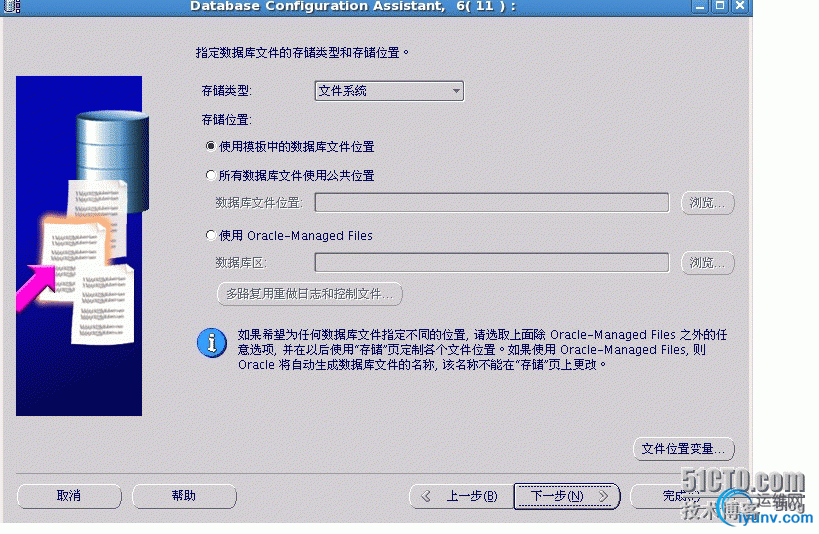This screenshot has height=534, width=819.
Task: Click the blue information icon
Action: [212, 343]
